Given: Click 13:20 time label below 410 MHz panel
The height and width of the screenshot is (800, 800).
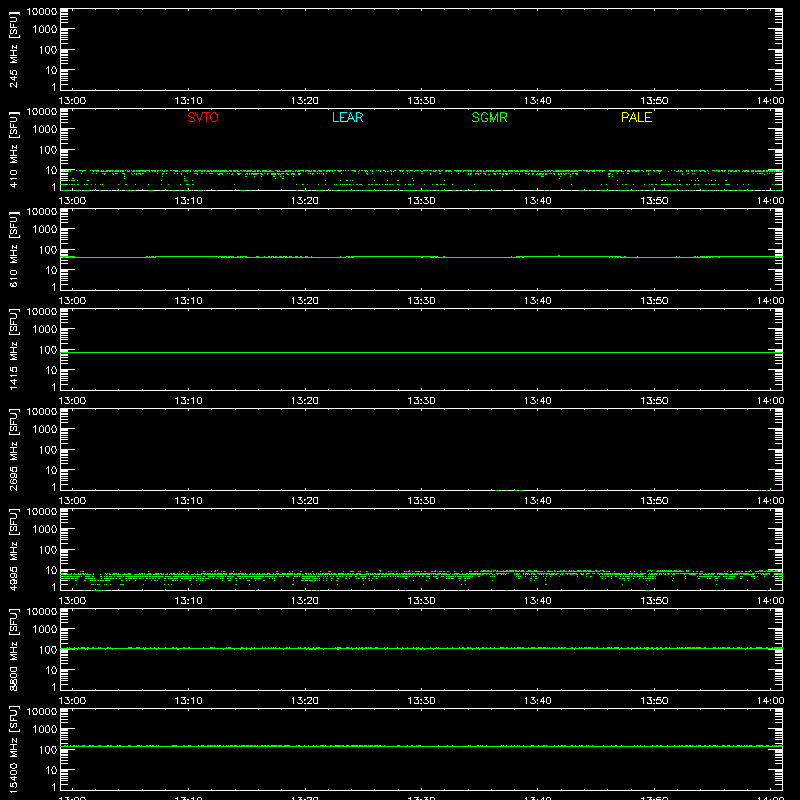Looking at the screenshot, I should (305, 201).
